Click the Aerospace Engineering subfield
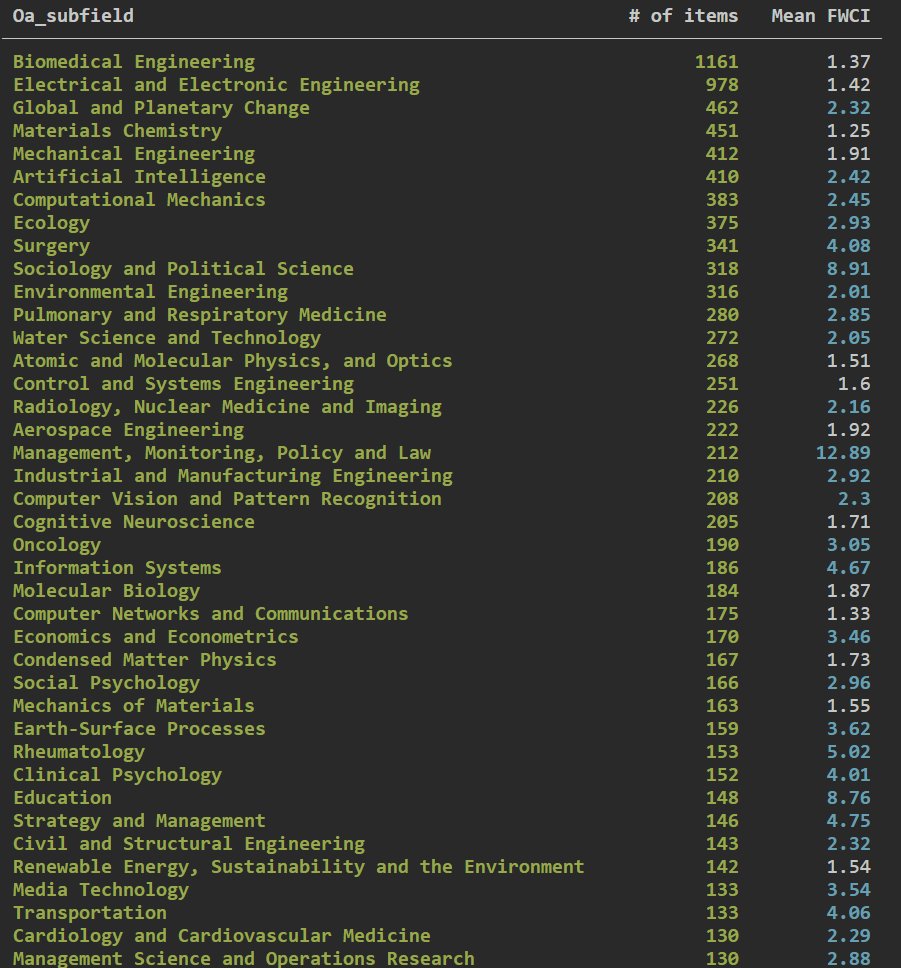Screen dimensions: 901x968 coord(128,430)
